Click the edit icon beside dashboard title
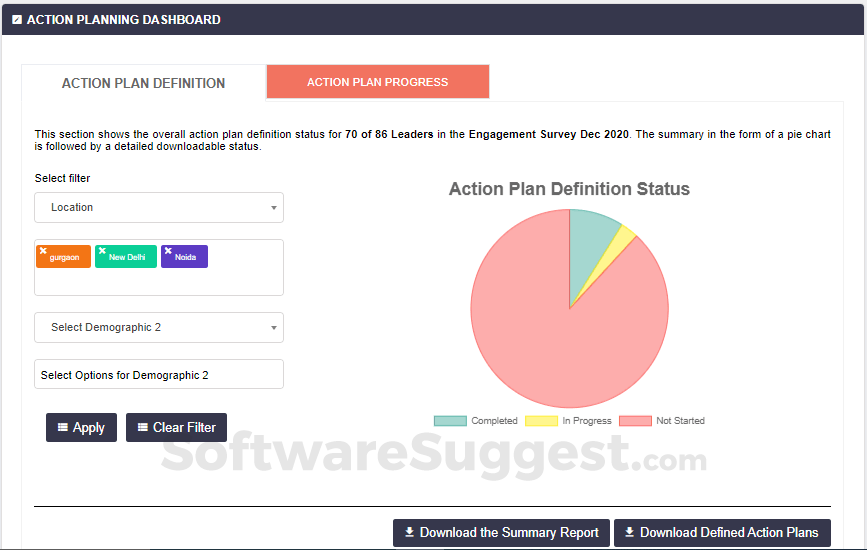Viewport: 867px width, 550px height. [x=17, y=20]
